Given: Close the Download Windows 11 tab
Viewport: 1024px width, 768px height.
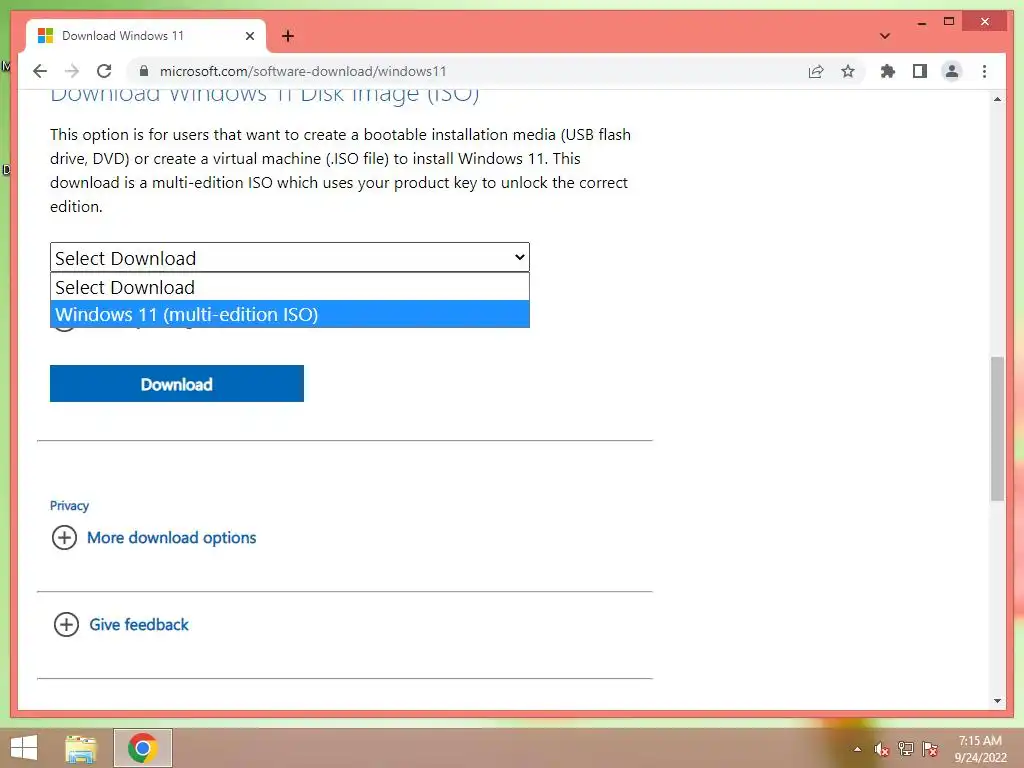Looking at the screenshot, I should [x=249, y=36].
